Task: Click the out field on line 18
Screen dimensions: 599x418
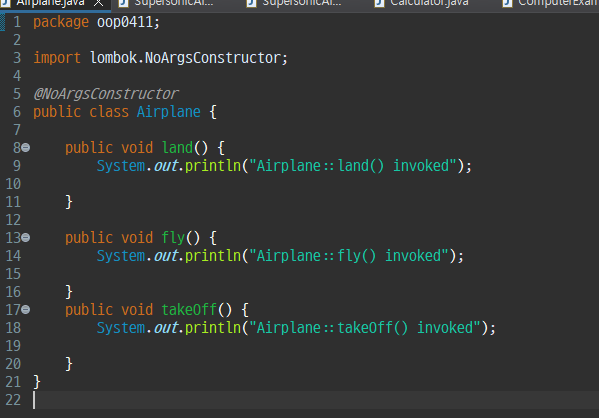Action: pyautogui.click(x=166, y=328)
